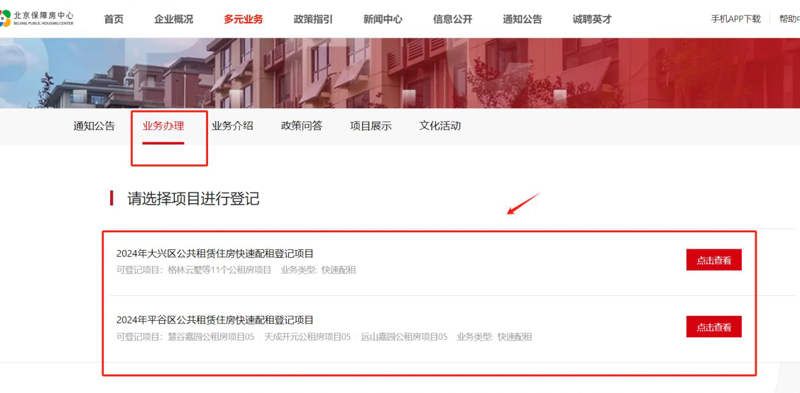Viewport: 800px width, 393px height.
Task: Switch to the 业务介绍 tab
Action: pyautogui.click(x=232, y=126)
